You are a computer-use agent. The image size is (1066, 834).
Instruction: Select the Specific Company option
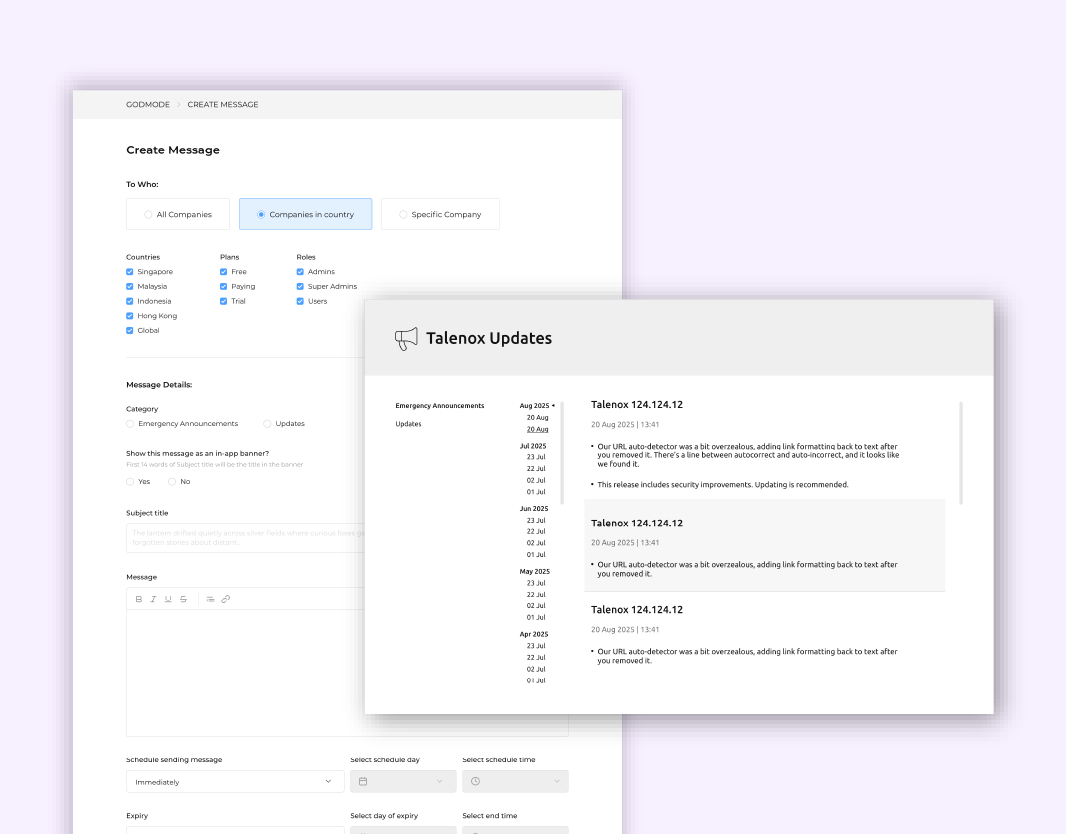(441, 214)
